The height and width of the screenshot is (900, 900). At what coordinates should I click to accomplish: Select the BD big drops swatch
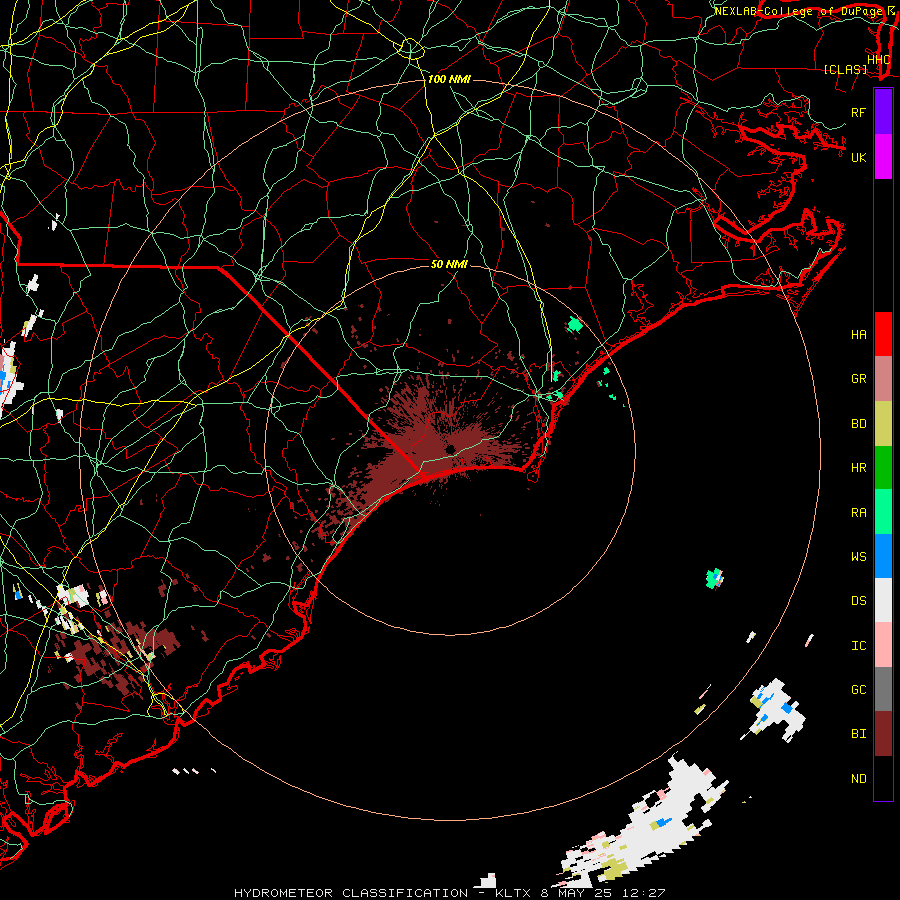coord(883,424)
